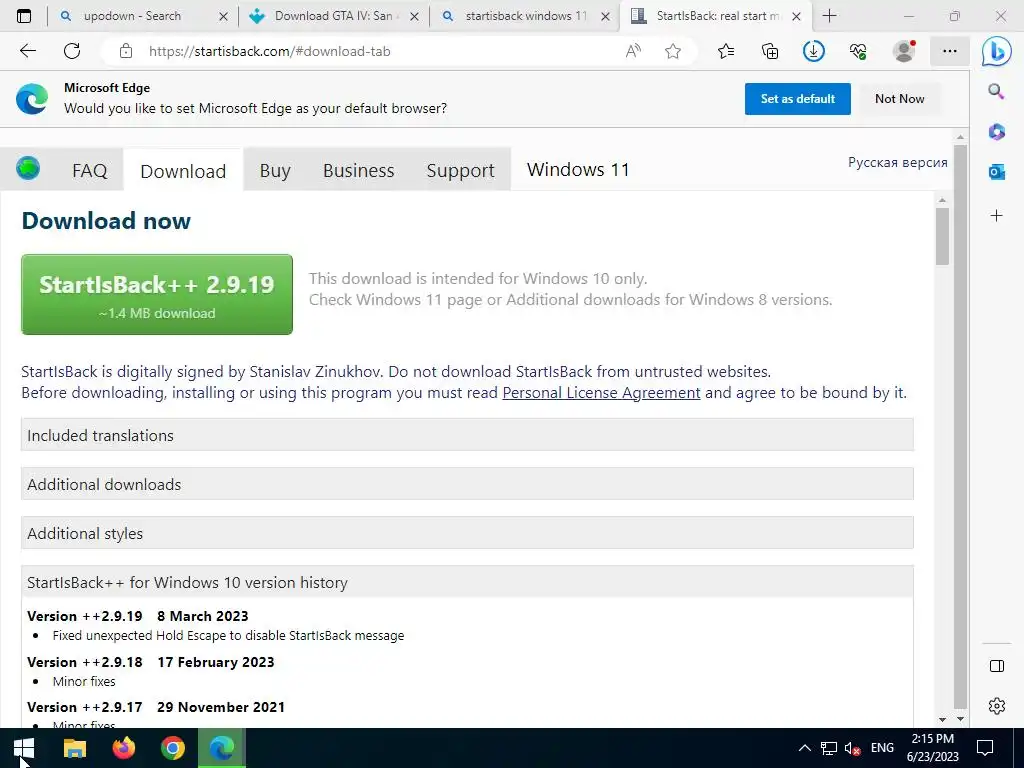This screenshot has width=1024, height=768.
Task: Open Edge Settings and more menu
Action: pos(950,51)
